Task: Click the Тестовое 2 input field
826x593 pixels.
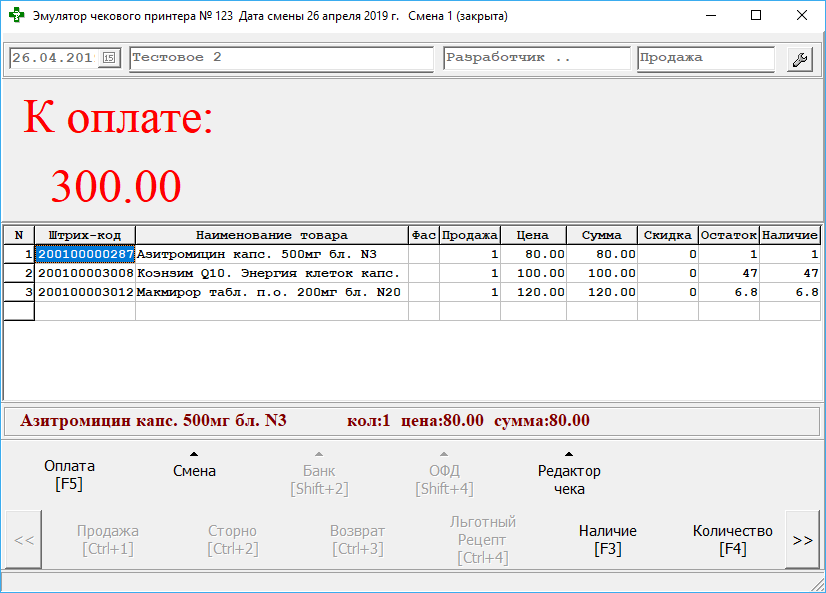Action: click(x=281, y=59)
